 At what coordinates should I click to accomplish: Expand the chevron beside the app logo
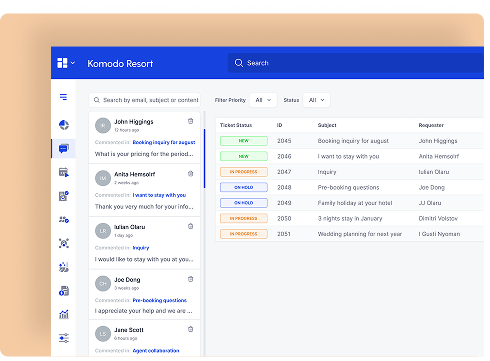pos(73,63)
